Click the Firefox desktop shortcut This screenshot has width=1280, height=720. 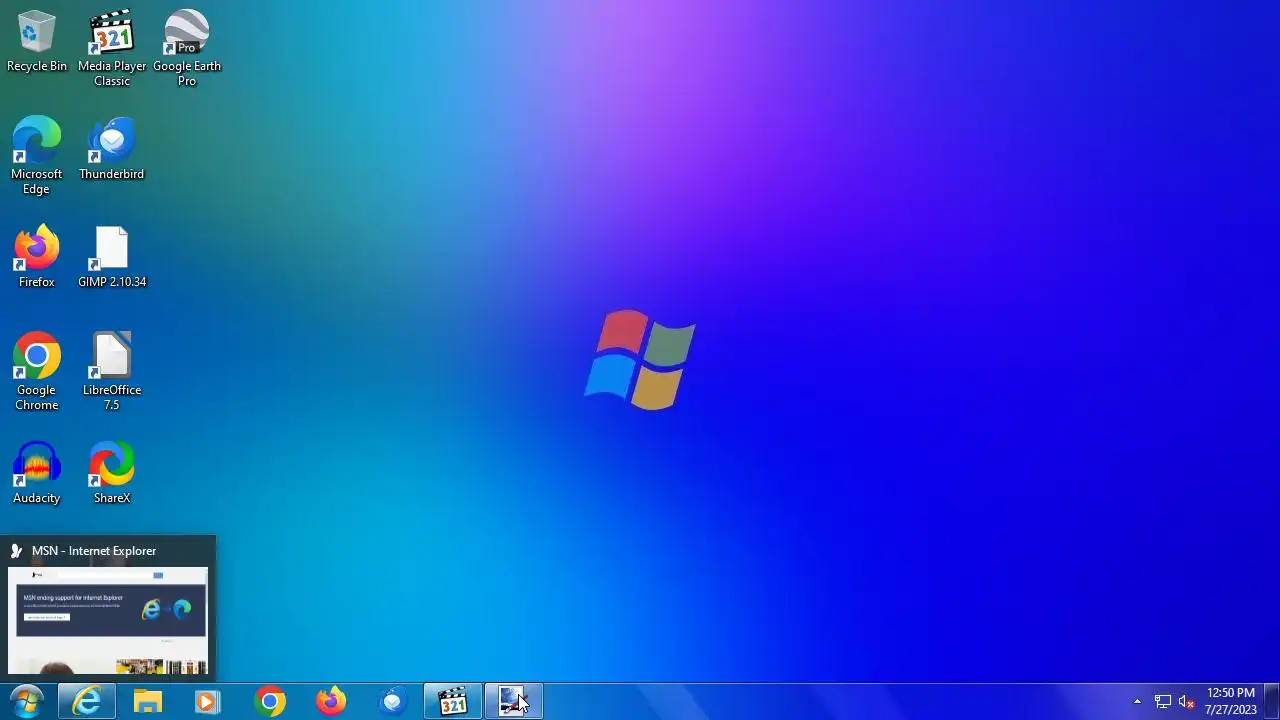pyautogui.click(x=37, y=257)
